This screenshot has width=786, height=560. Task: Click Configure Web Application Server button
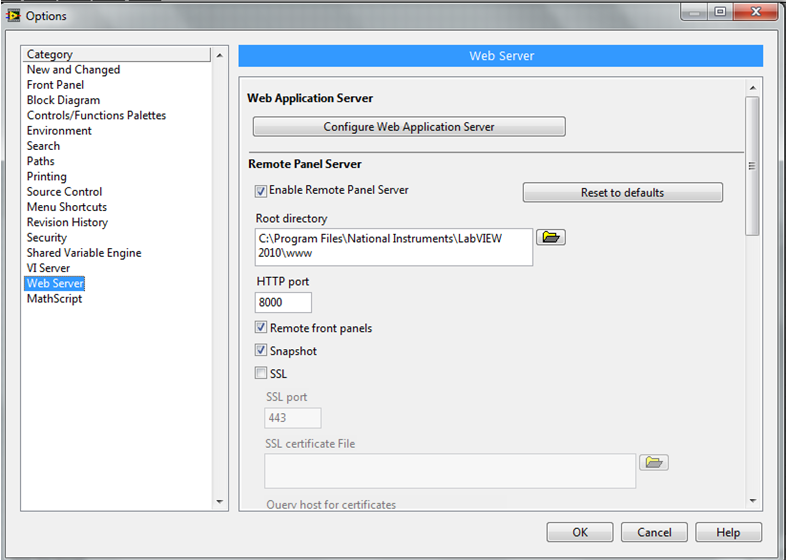(409, 127)
